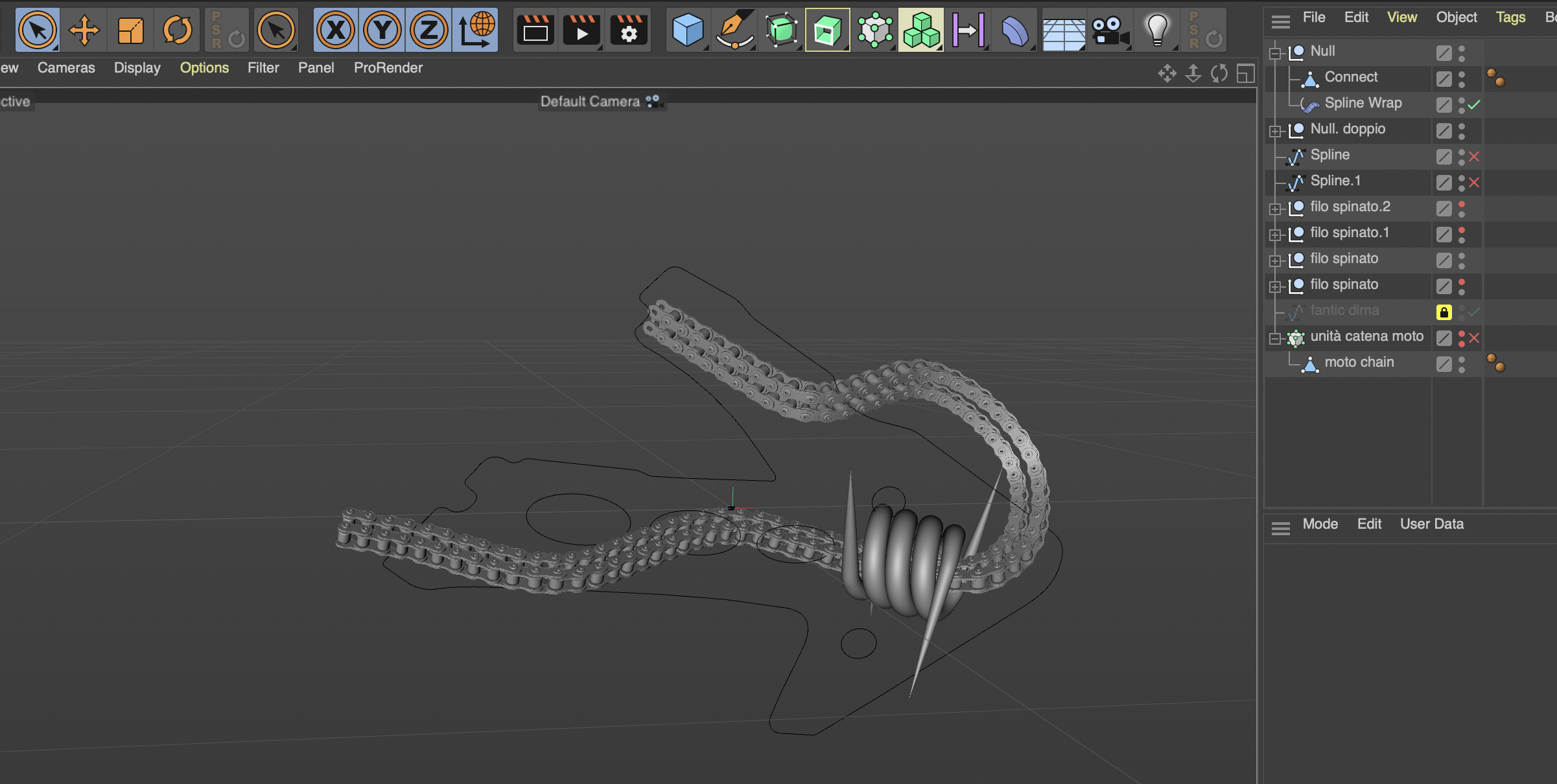Click the Light object icon
Viewport: 1557px width, 784px height.
tap(1157, 30)
